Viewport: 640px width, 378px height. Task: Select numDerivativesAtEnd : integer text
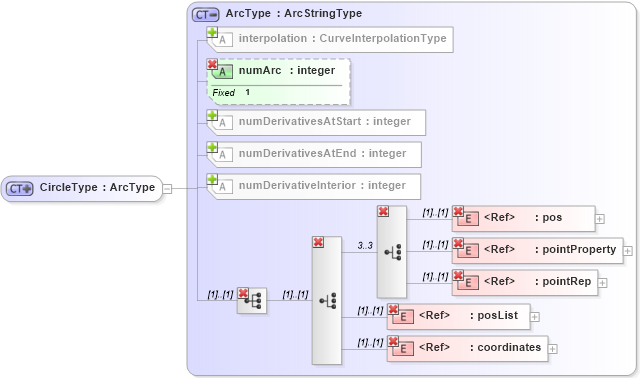click(x=322, y=153)
